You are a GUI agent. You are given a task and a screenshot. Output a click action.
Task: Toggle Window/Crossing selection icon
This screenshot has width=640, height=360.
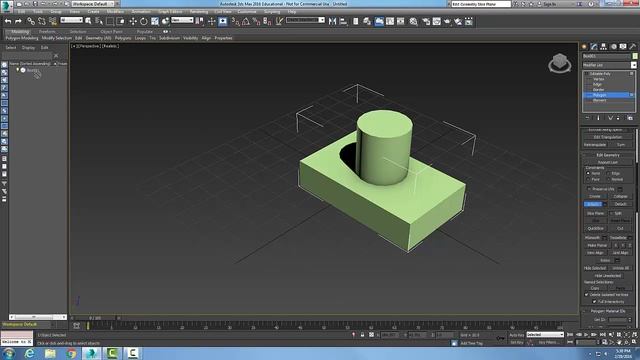coord(120,21)
